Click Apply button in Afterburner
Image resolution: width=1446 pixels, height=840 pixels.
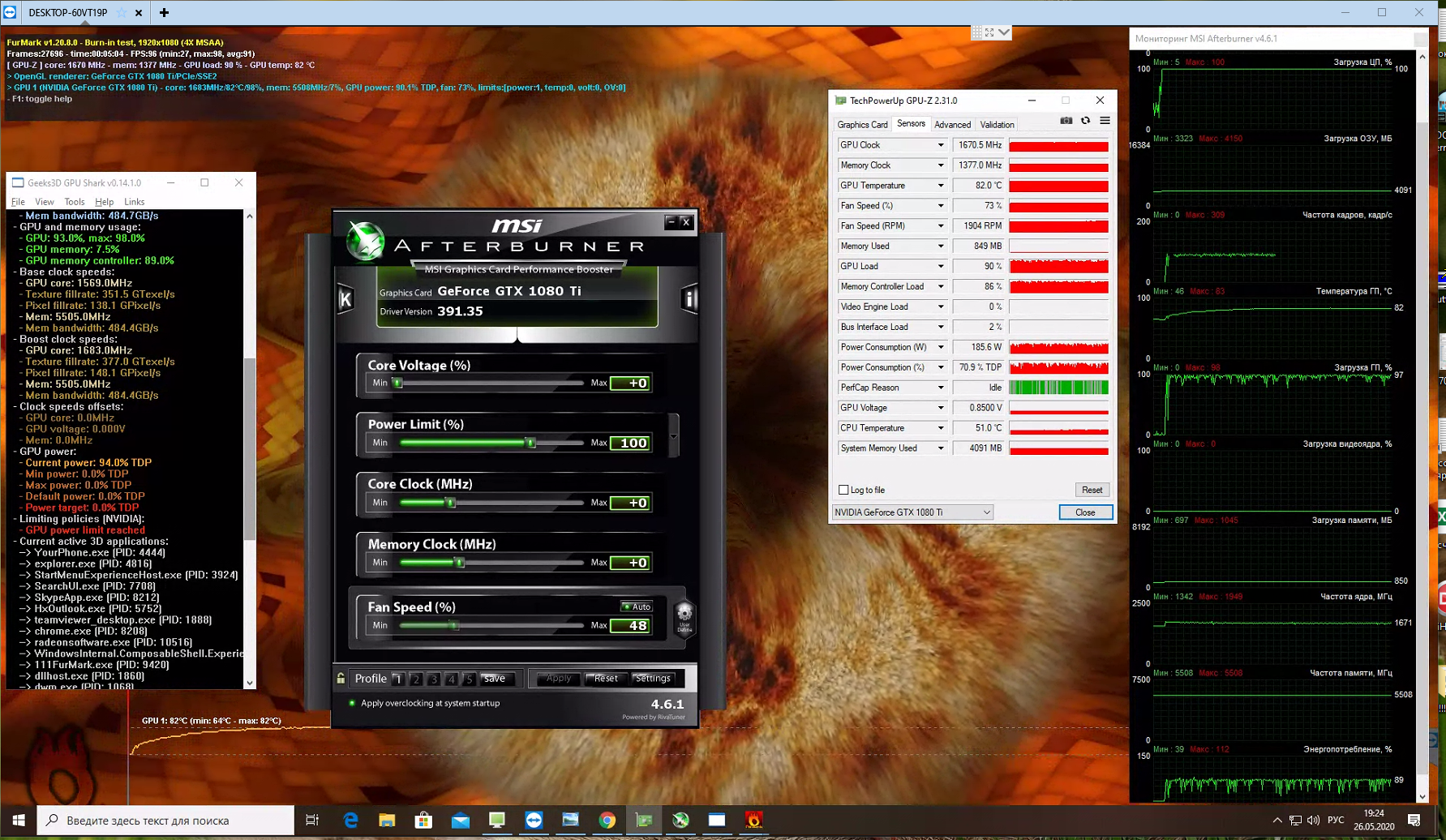click(559, 679)
